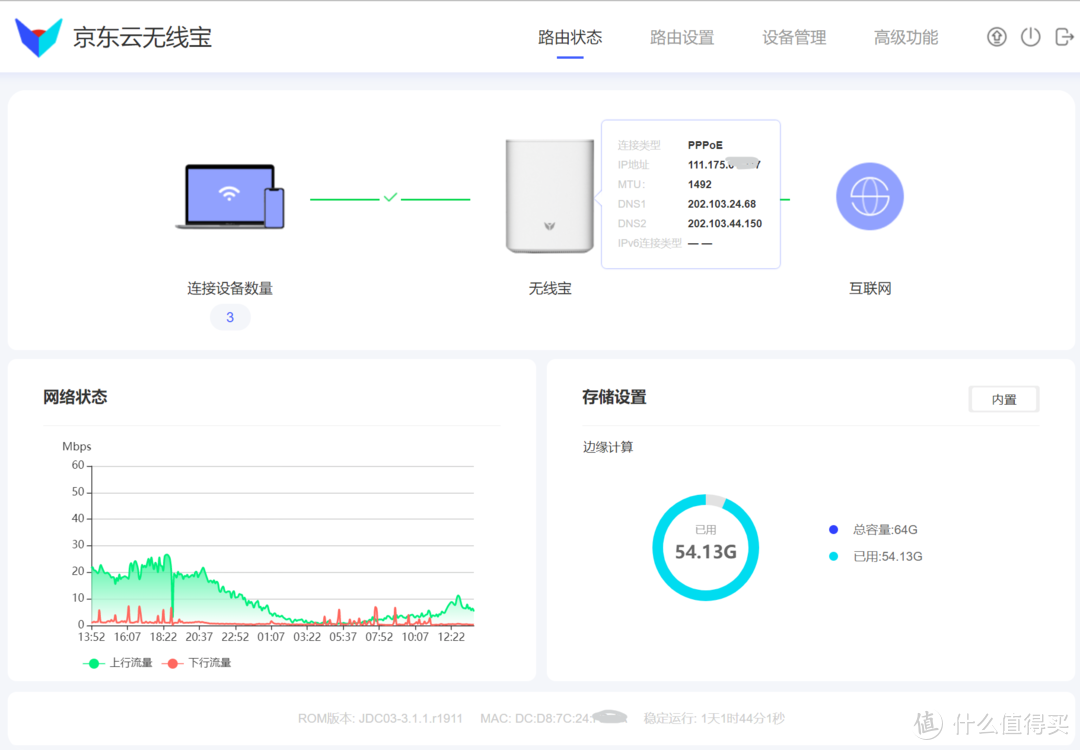Click the firmware upgrade icon in the header
Image resolution: width=1080 pixels, height=750 pixels.
996,36
